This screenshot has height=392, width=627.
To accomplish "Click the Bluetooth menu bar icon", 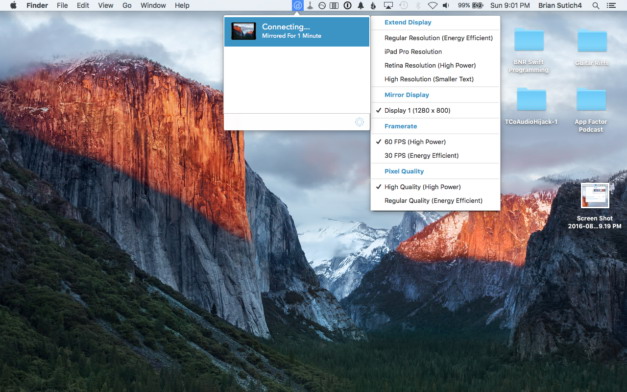I will (419, 6).
